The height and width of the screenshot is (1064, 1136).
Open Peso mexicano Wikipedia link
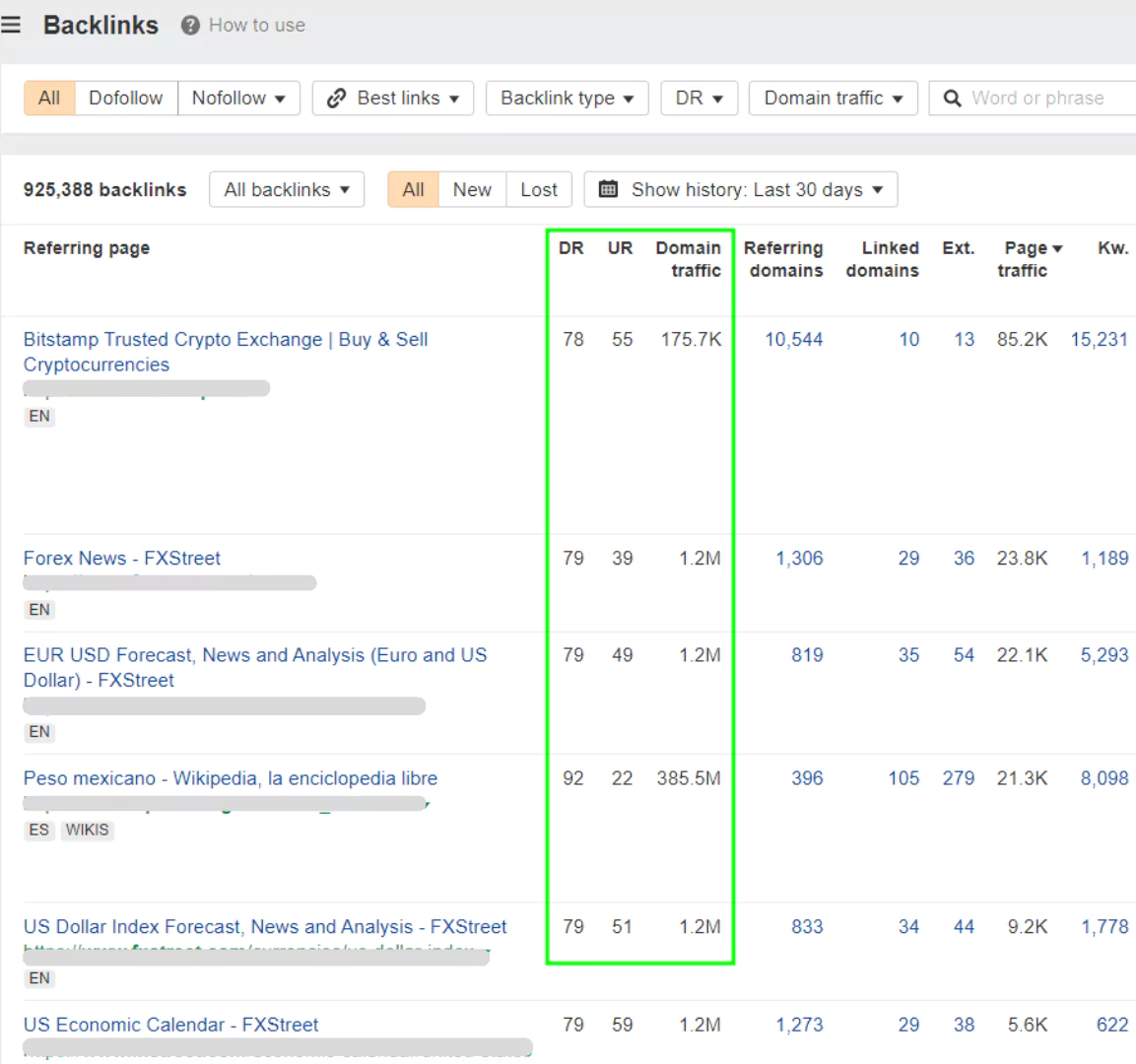pos(231,778)
